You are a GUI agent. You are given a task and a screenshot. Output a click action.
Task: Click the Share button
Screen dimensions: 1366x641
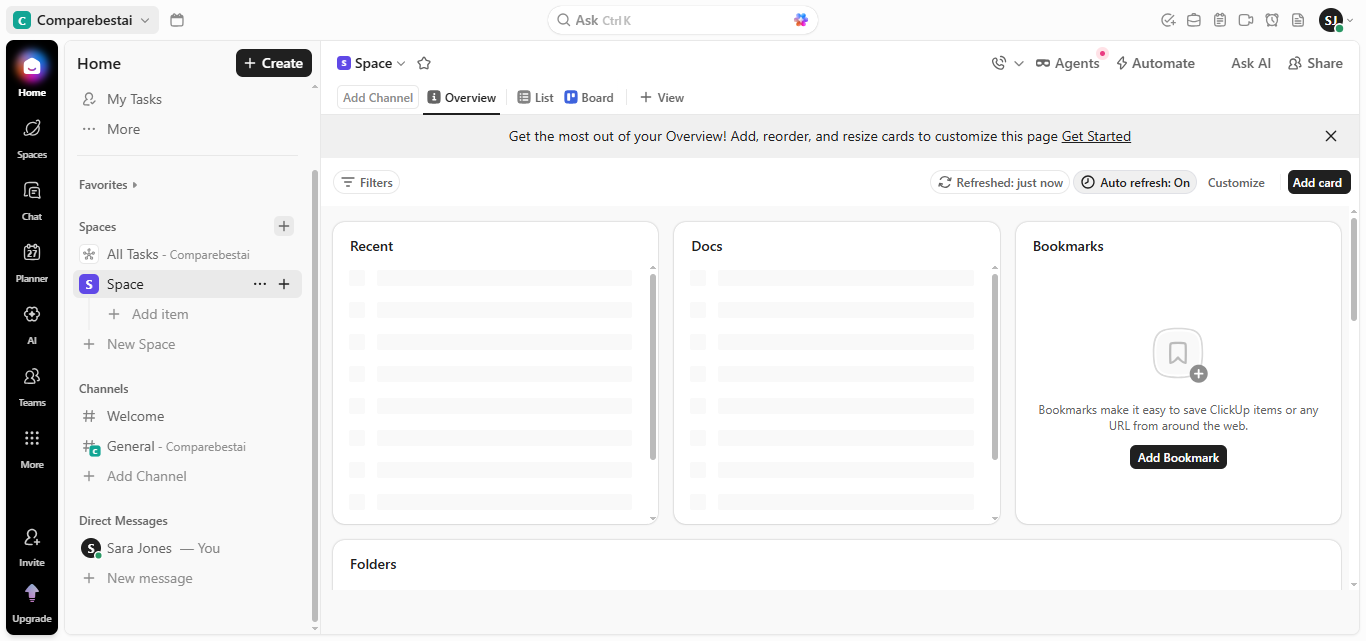pos(1315,63)
